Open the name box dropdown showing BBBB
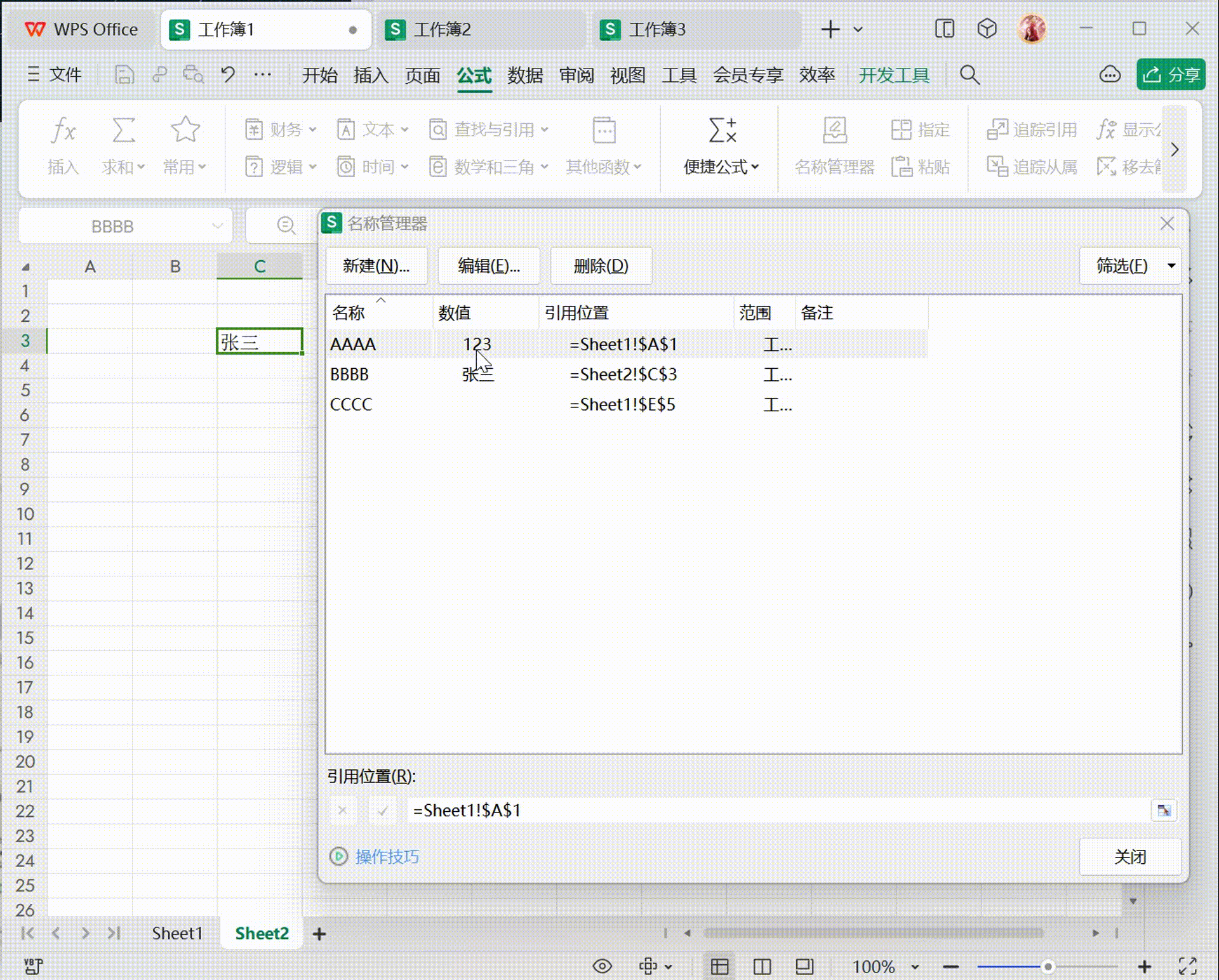Screen dimensions: 1219x980 217,226
